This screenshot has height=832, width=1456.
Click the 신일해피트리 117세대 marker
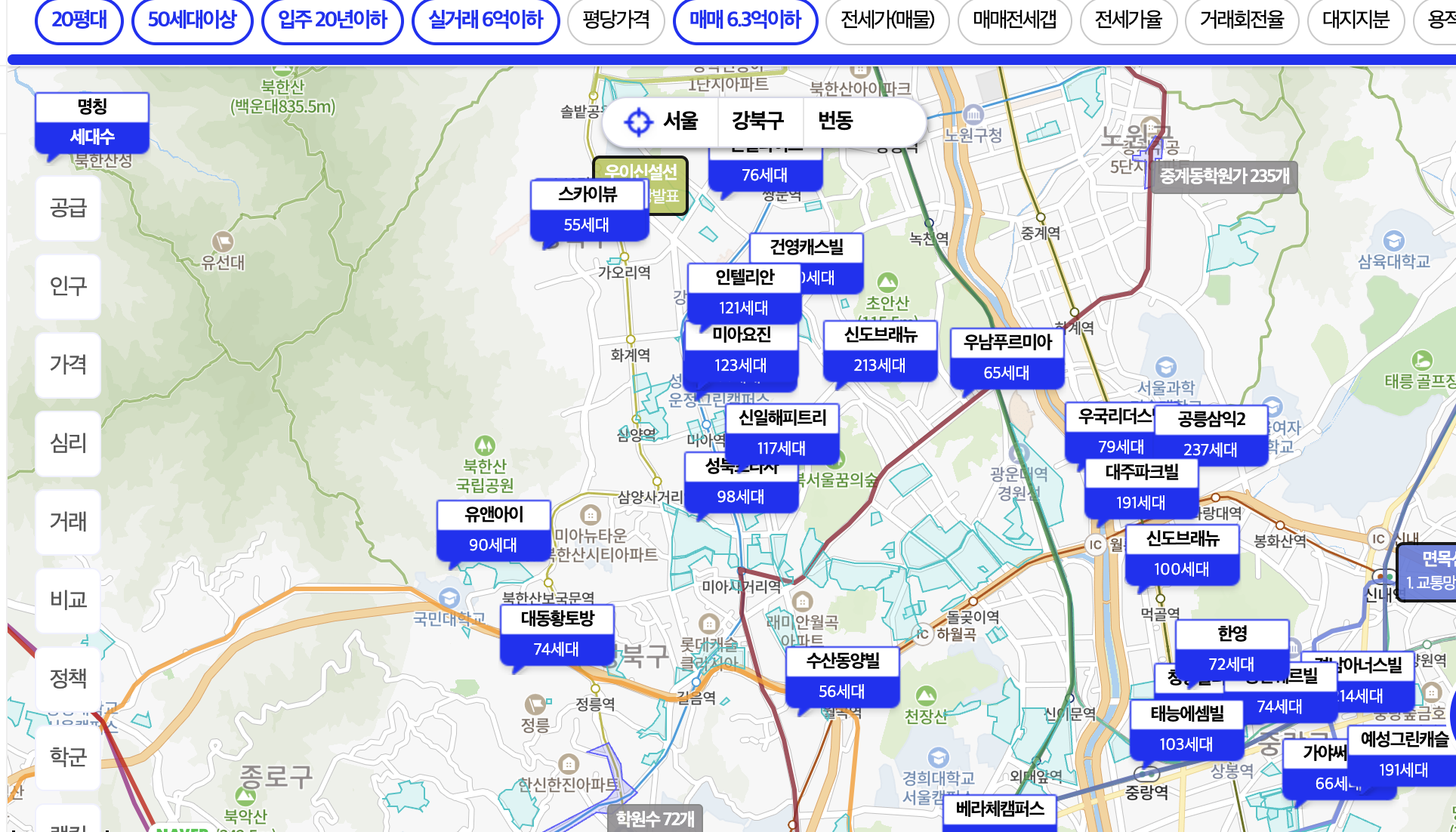tap(782, 433)
